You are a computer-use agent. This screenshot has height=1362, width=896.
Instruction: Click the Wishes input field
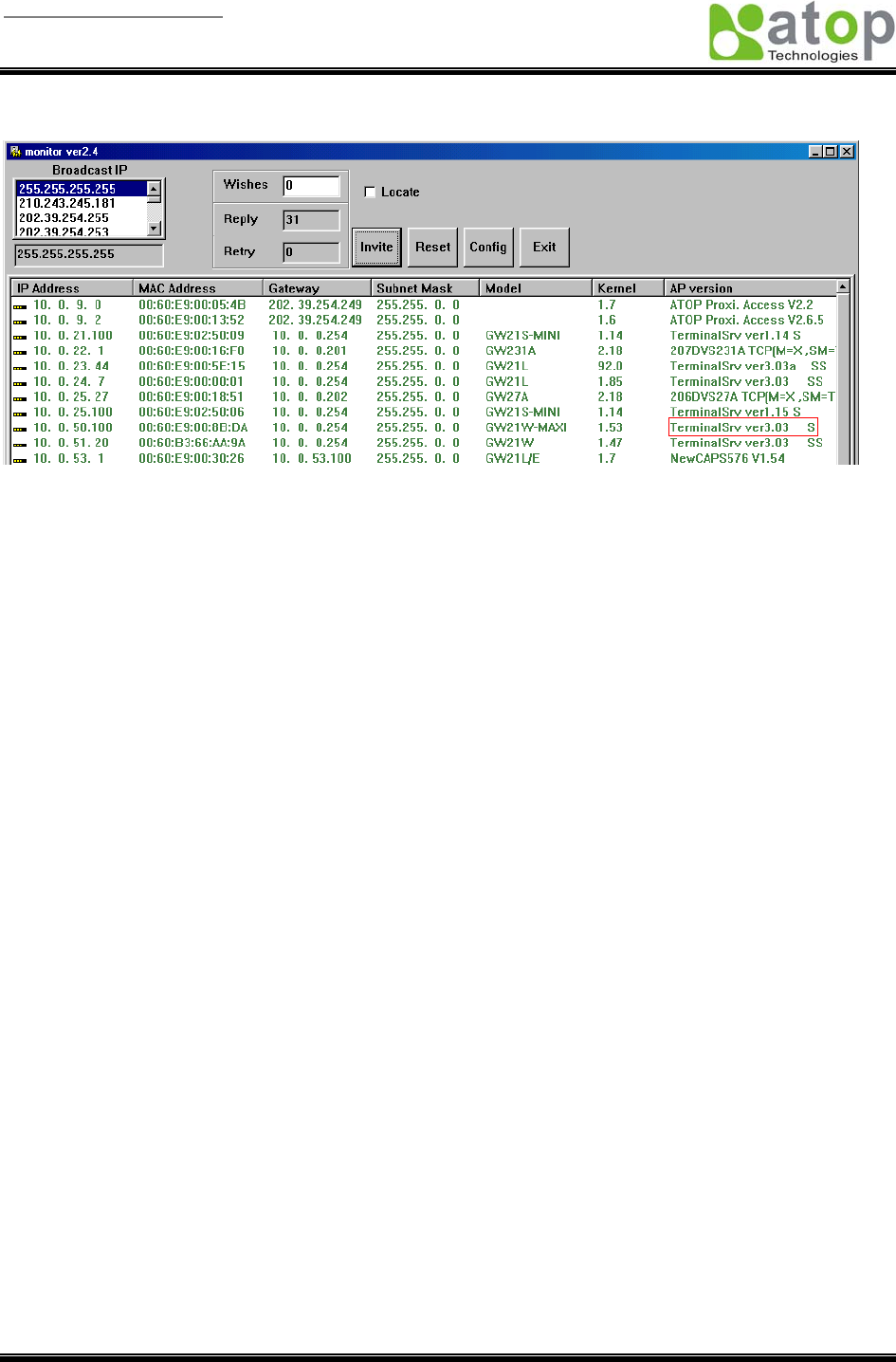311,186
